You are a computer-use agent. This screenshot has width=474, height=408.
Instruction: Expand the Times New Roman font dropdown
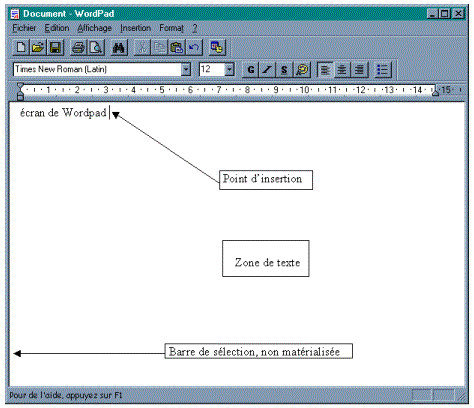coord(186,69)
